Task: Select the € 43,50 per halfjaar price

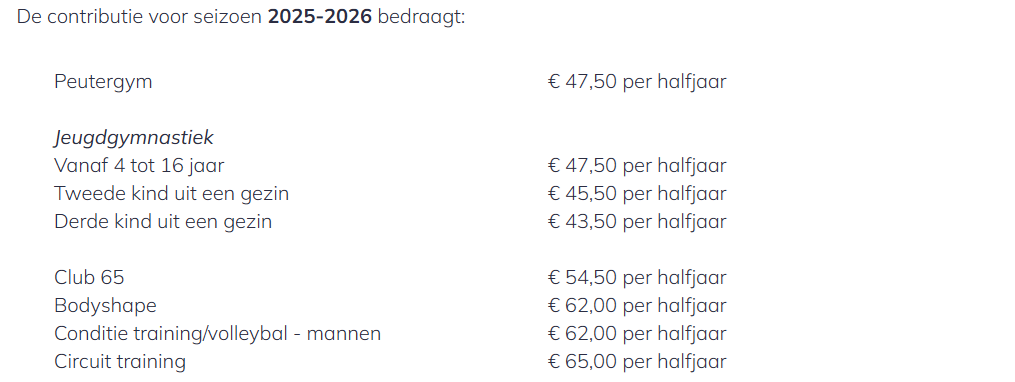Action: (x=637, y=221)
